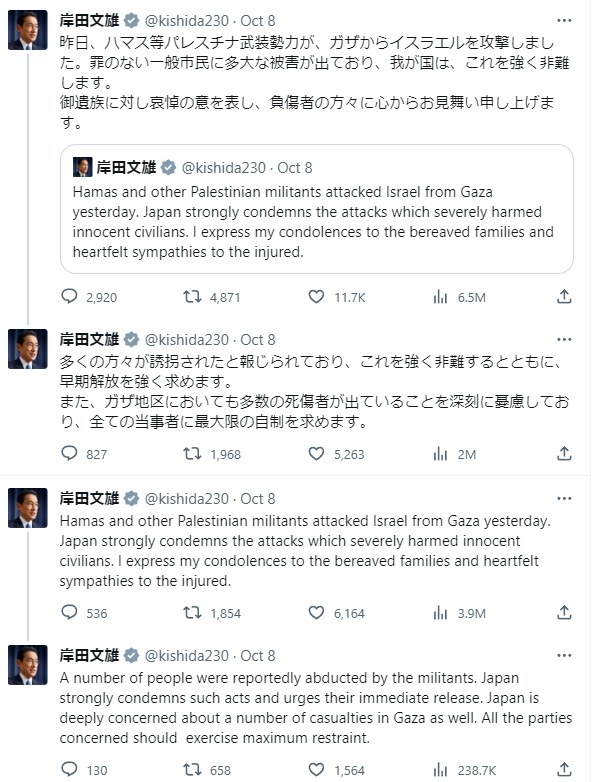The image size is (592, 782).
Task: View analytics showing 238.7K views
Action: 440,770
